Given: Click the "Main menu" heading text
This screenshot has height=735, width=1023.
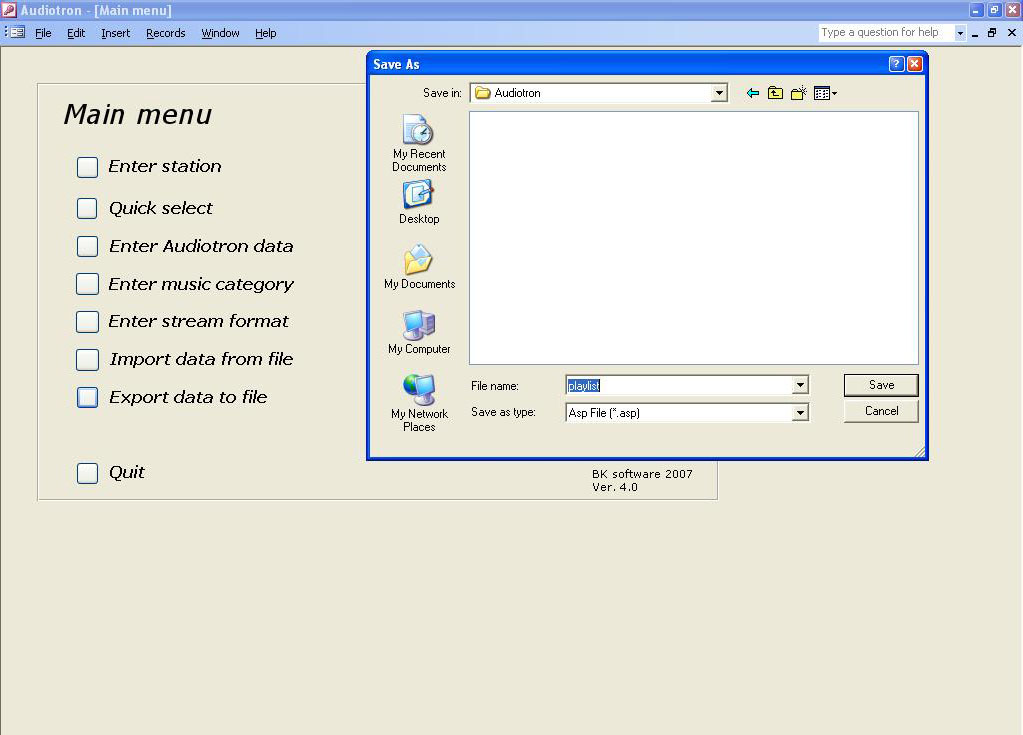Looking at the screenshot, I should 138,114.
